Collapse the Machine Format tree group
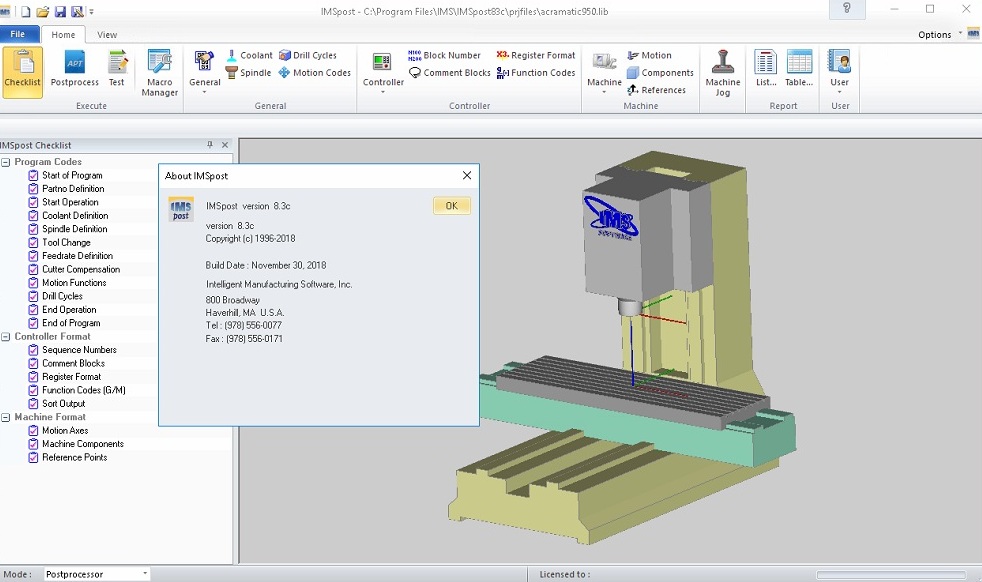982x582 pixels. click(6, 417)
